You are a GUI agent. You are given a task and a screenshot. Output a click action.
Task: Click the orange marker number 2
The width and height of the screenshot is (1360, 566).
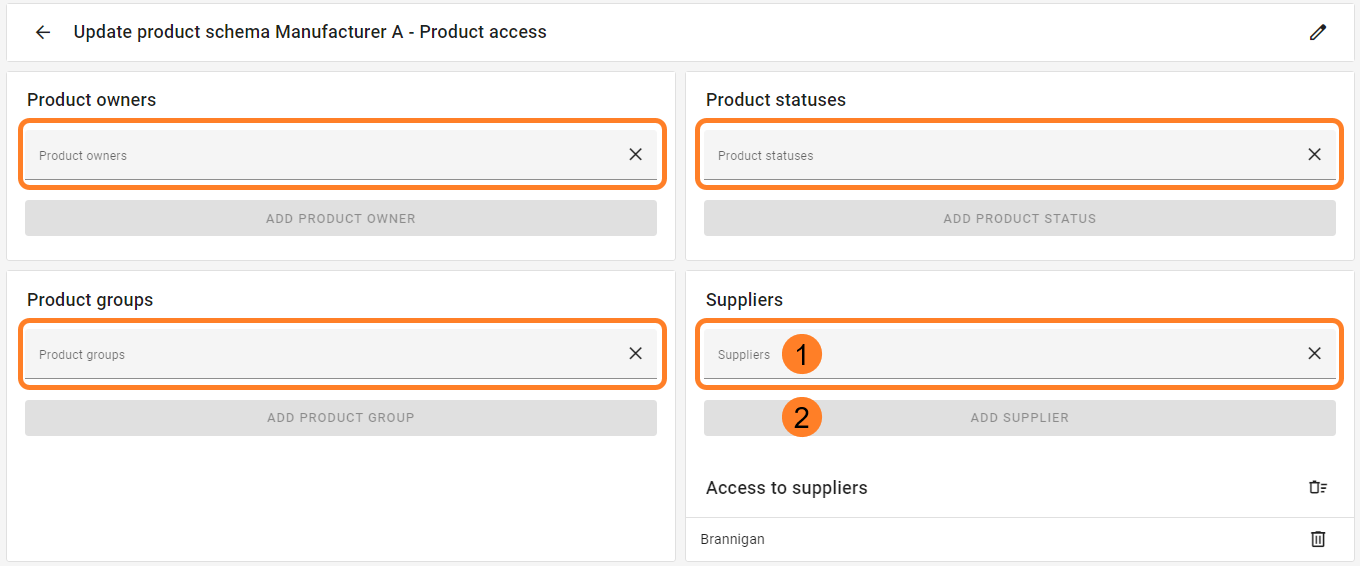pos(802,418)
